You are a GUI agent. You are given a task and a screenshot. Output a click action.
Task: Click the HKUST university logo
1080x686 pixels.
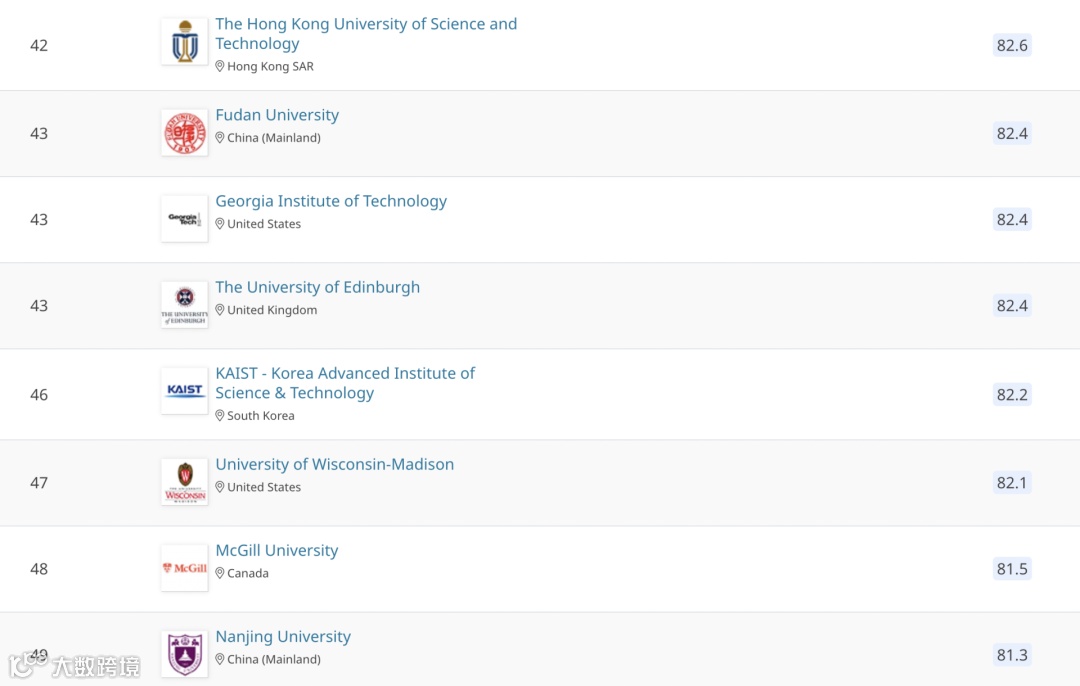coord(185,42)
